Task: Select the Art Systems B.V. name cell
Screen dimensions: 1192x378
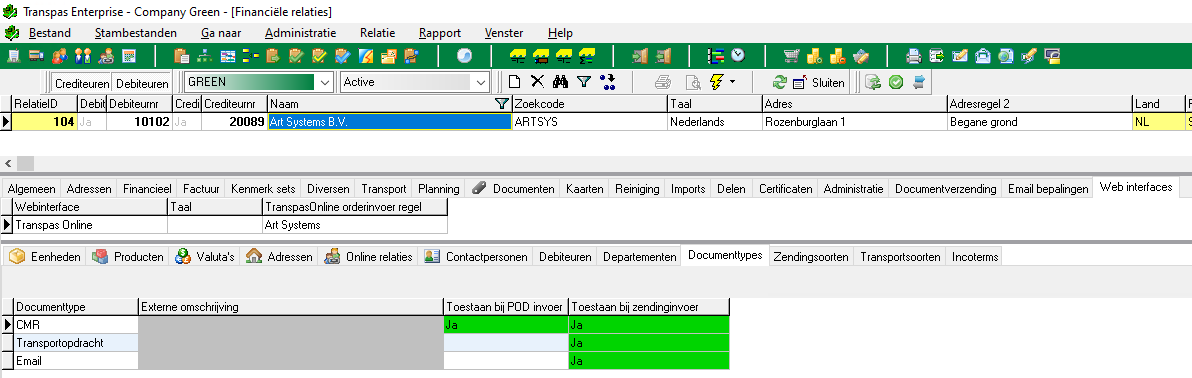Action: 389,122
